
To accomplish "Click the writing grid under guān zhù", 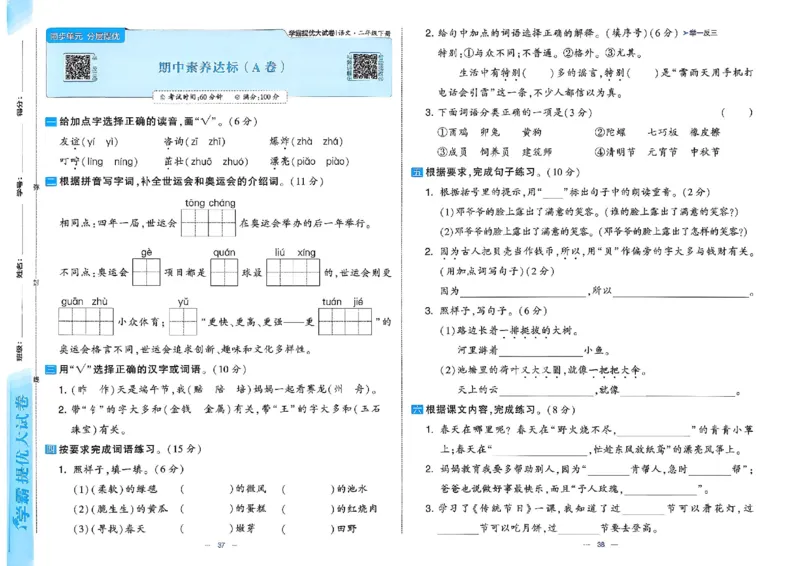I will (86, 322).
